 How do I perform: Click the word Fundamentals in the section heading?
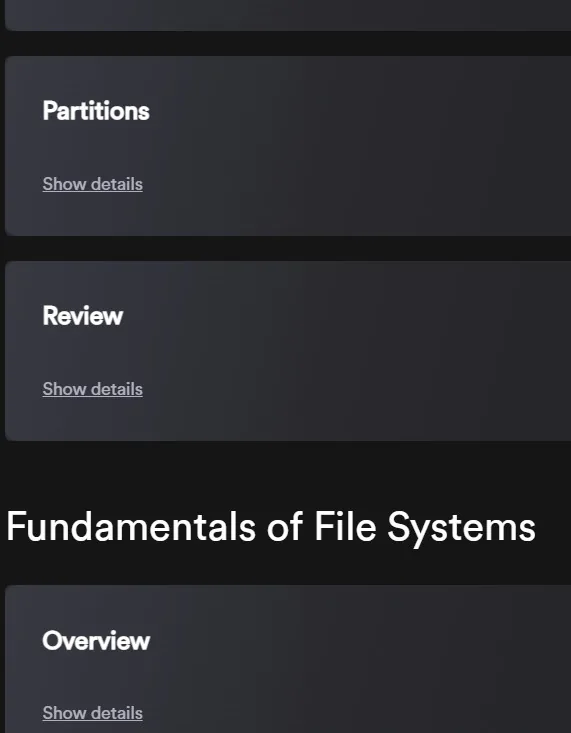point(131,526)
